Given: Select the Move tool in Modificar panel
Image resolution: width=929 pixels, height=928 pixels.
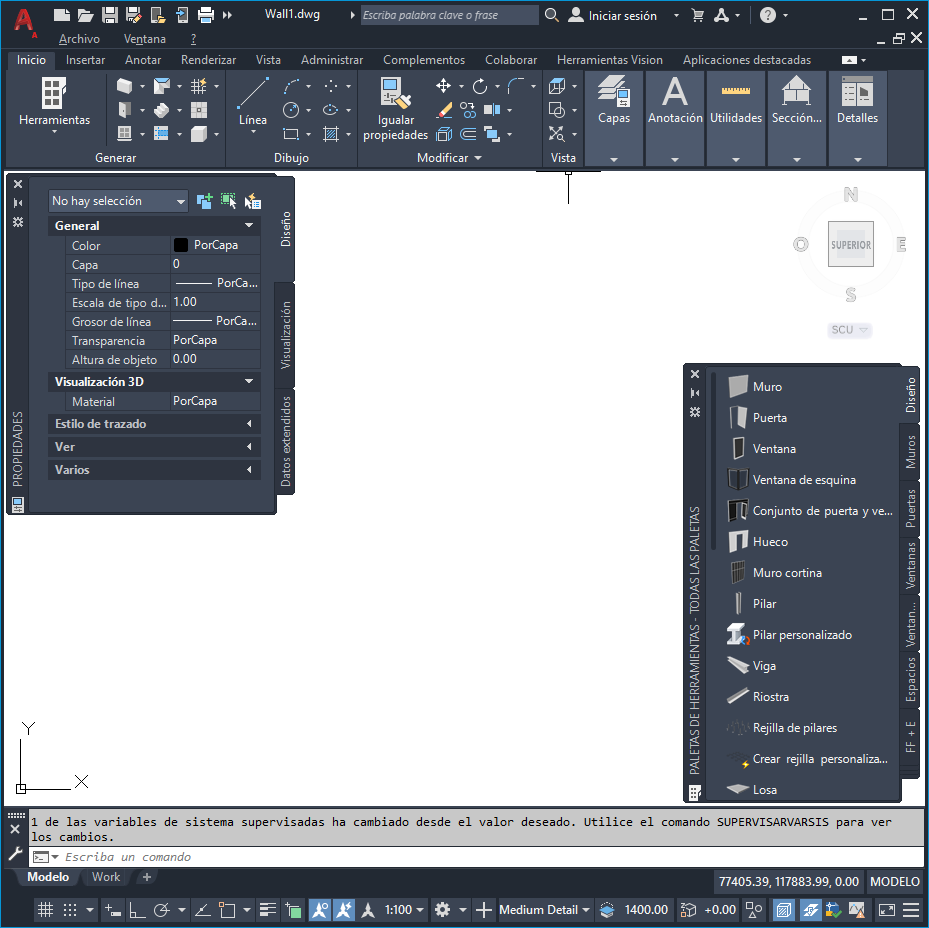Looking at the screenshot, I should (443, 86).
